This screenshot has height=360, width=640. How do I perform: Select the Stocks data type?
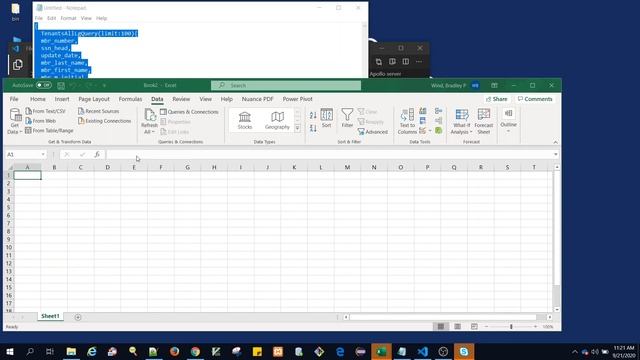coord(245,120)
